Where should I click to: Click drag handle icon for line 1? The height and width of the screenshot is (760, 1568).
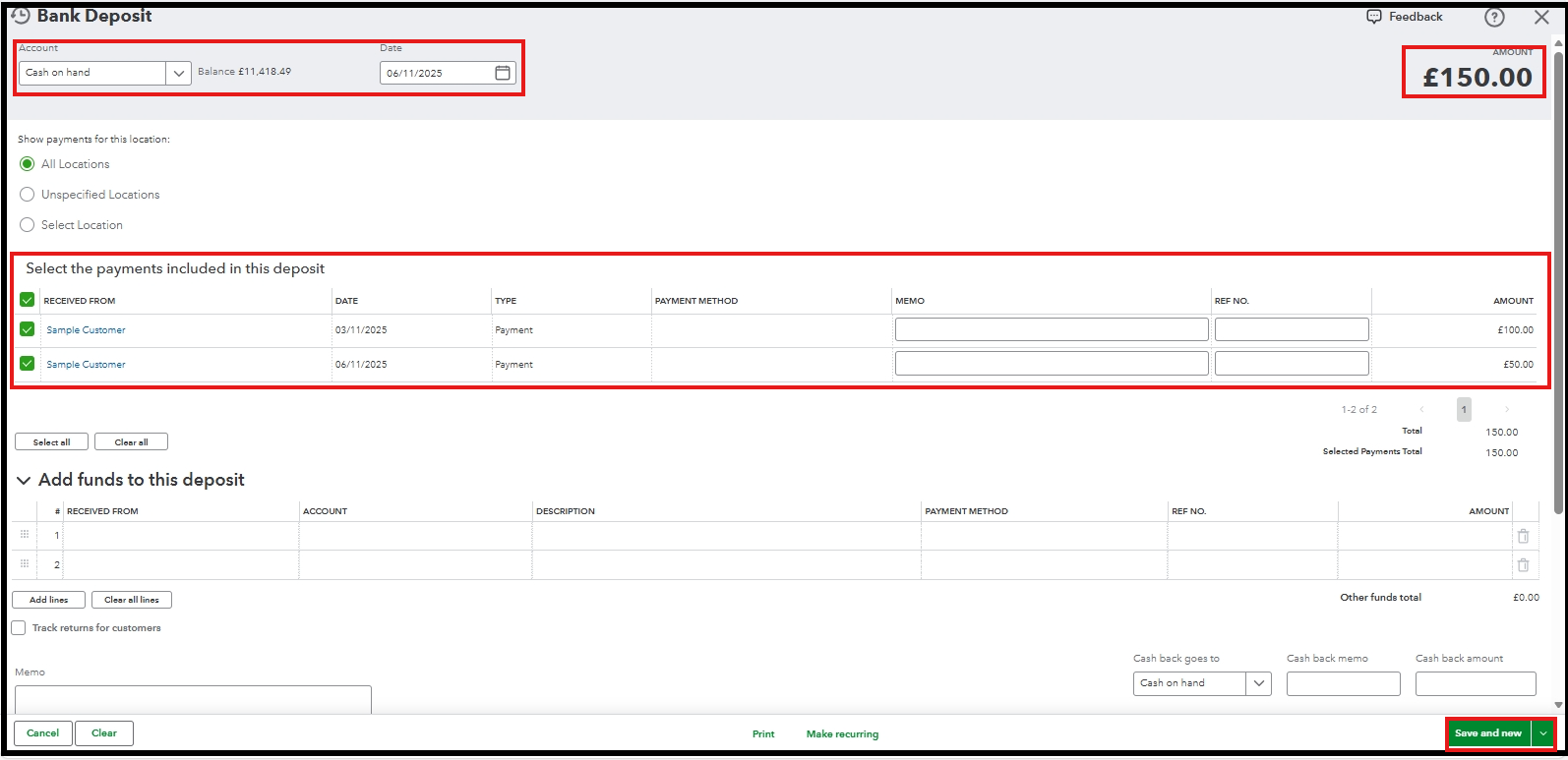(x=25, y=535)
